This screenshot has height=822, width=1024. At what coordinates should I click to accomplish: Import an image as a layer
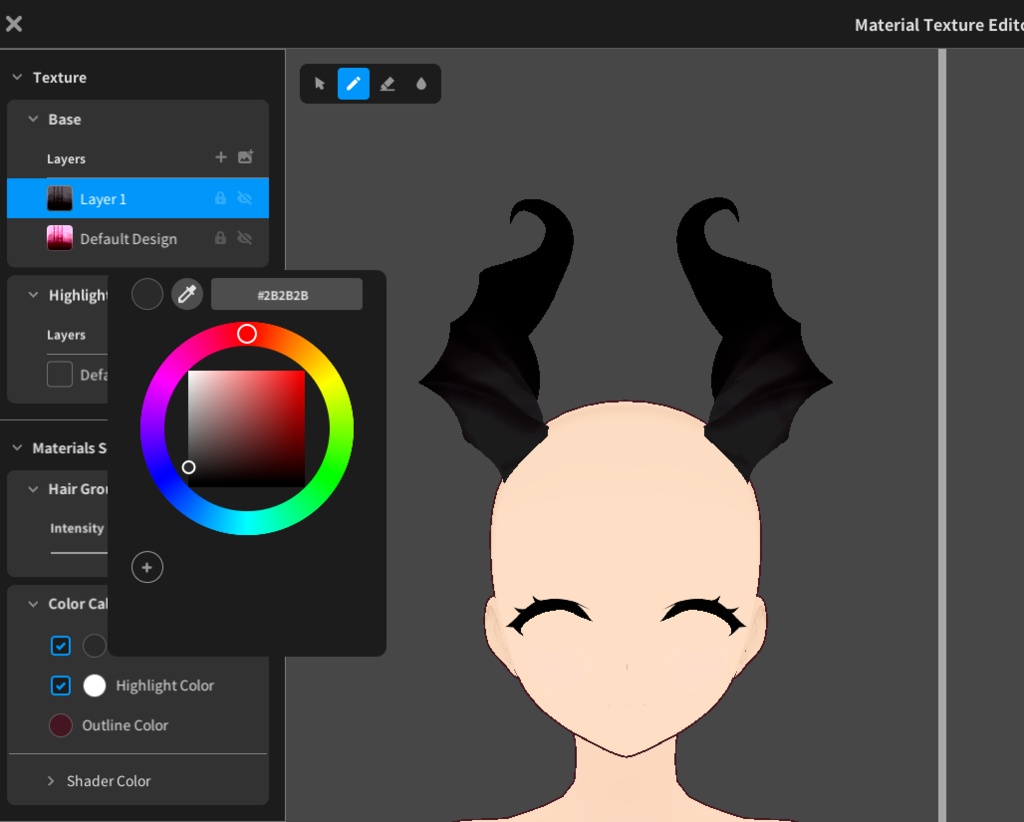click(x=246, y=157)
